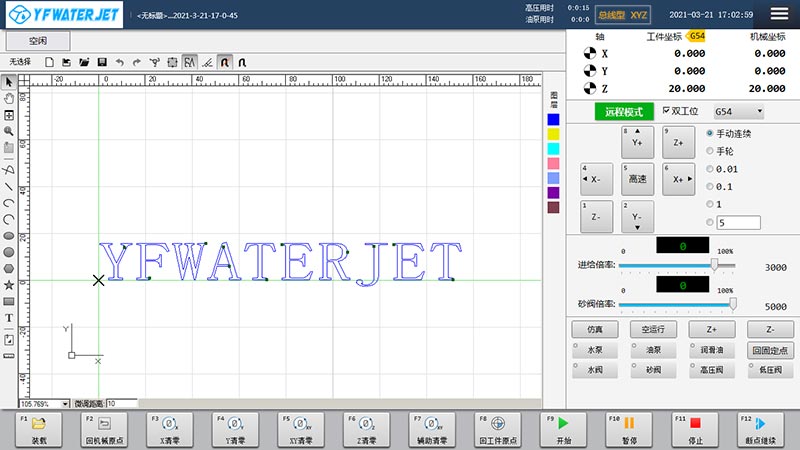The width and height of the screenshot is (800, 450).
Task: Click the F8 回工件原点 workpiece origin button
Action: click(x=498, y=430)
